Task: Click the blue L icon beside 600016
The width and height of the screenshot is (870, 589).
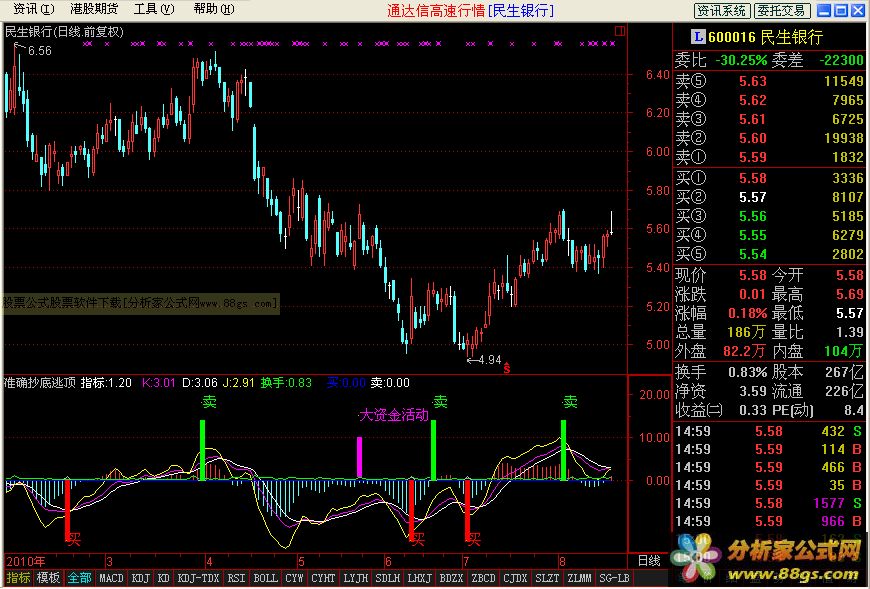Action: click(697, 37)
